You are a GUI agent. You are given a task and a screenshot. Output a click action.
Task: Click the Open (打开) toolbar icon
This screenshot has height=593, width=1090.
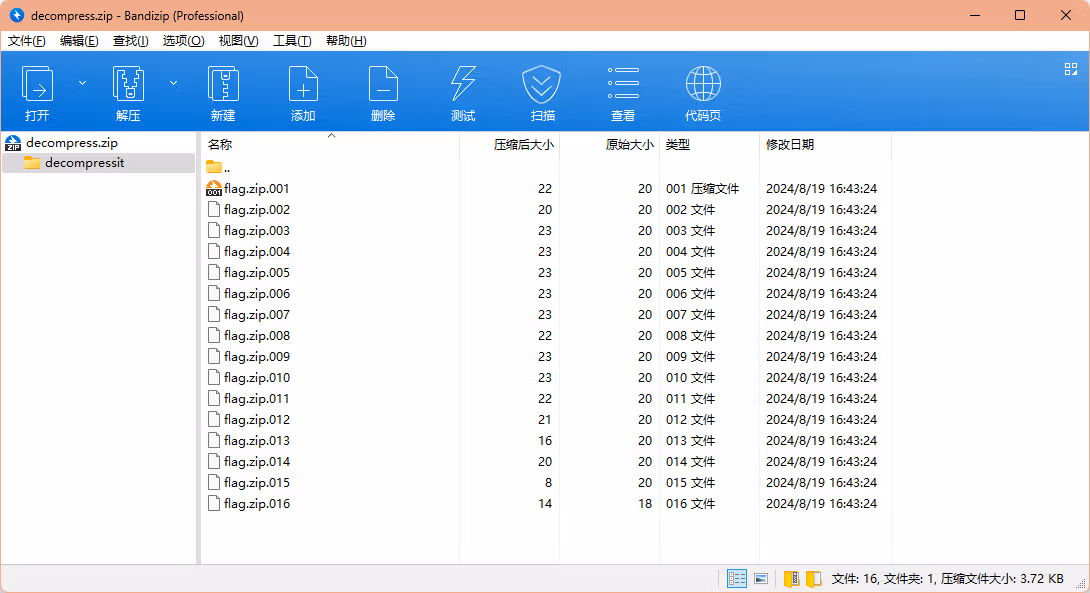[38, 84]
